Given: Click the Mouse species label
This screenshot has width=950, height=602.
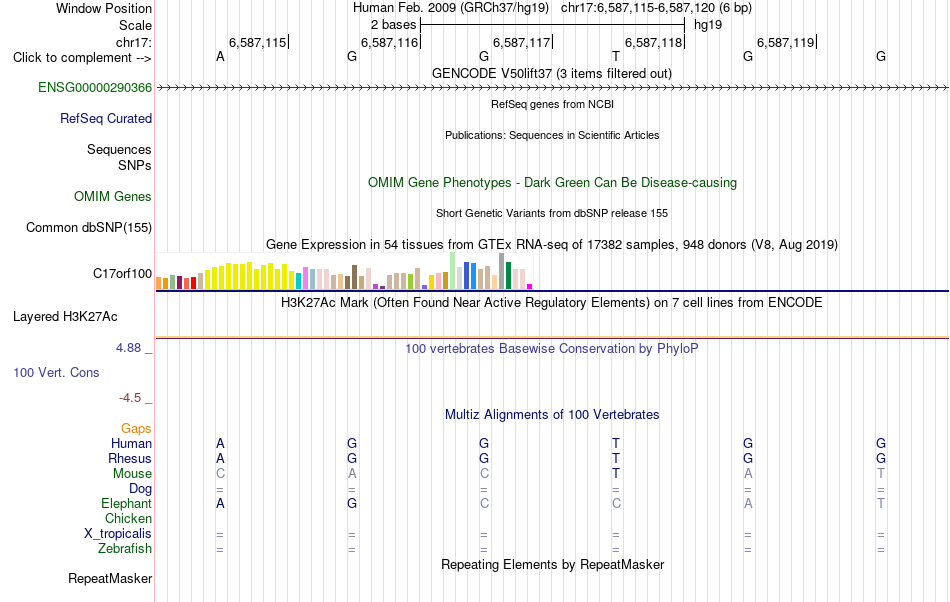Looking at the screenshot, I should (x=132, y=474).
